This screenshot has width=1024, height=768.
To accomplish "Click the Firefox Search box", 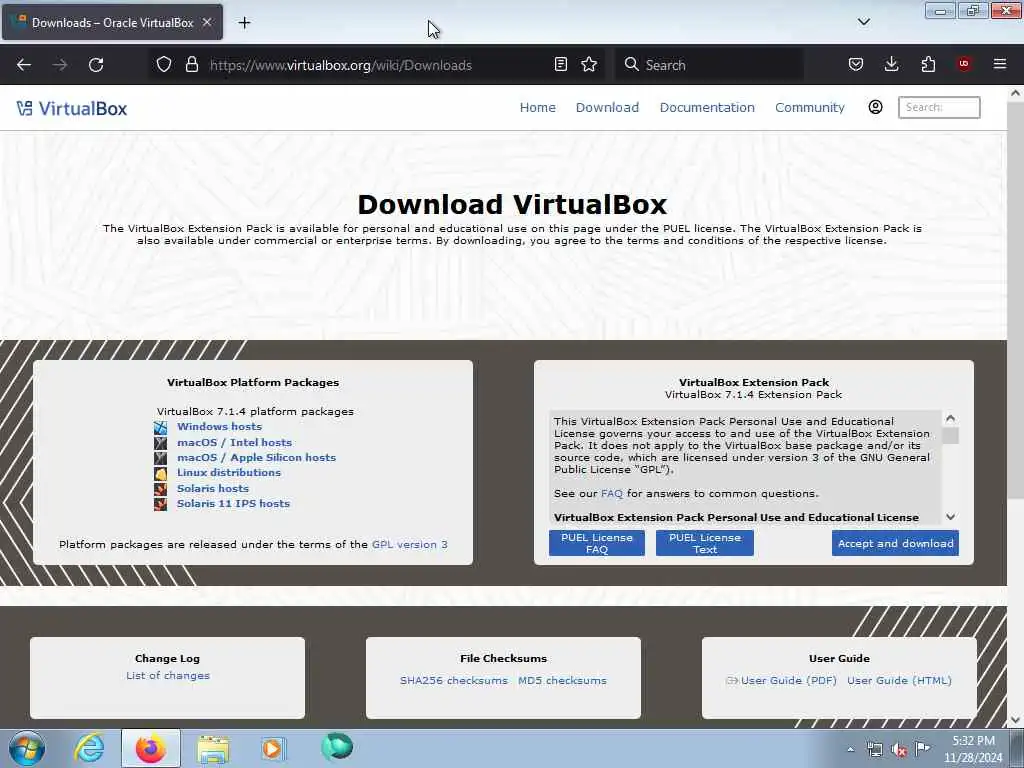I will point(709,65).
